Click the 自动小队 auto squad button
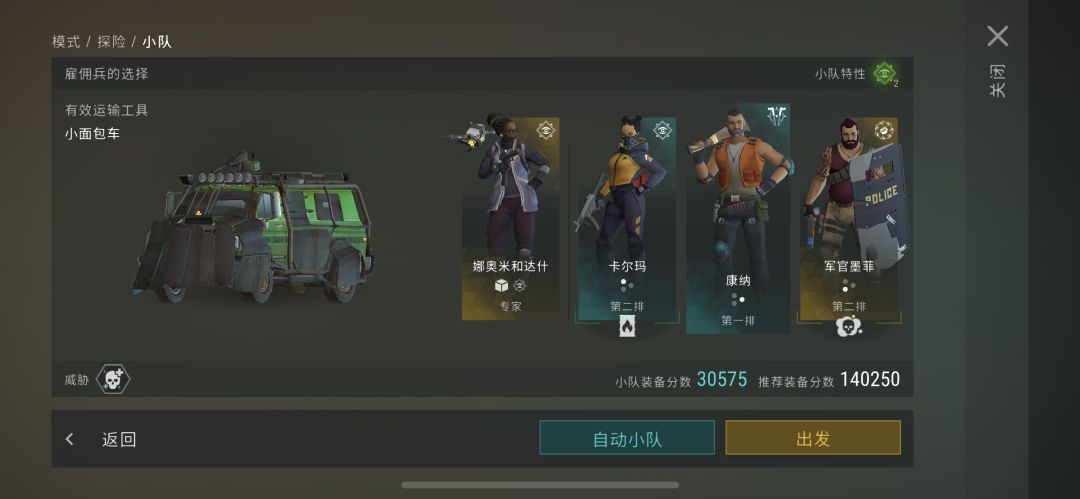This screenshot has width=1080, height=499. point(627,438)
